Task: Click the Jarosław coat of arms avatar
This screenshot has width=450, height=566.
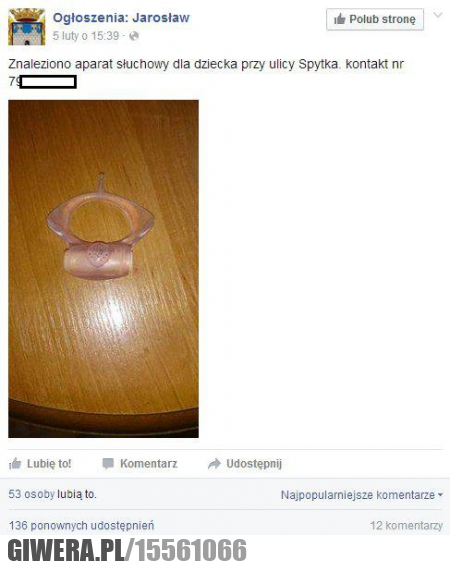Action: (27, 26)
